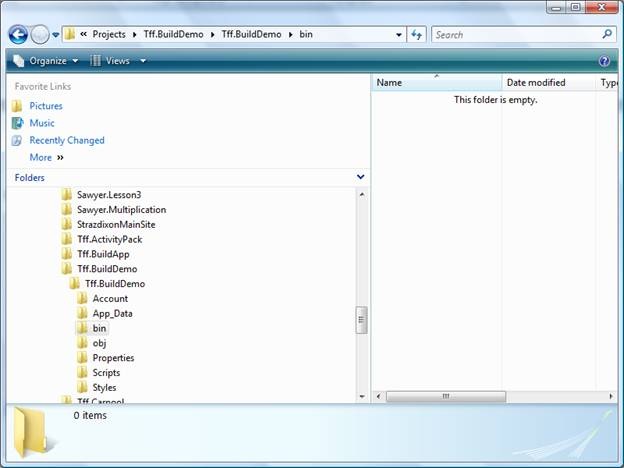Open the Organize dropdown menu

(46, 61)
